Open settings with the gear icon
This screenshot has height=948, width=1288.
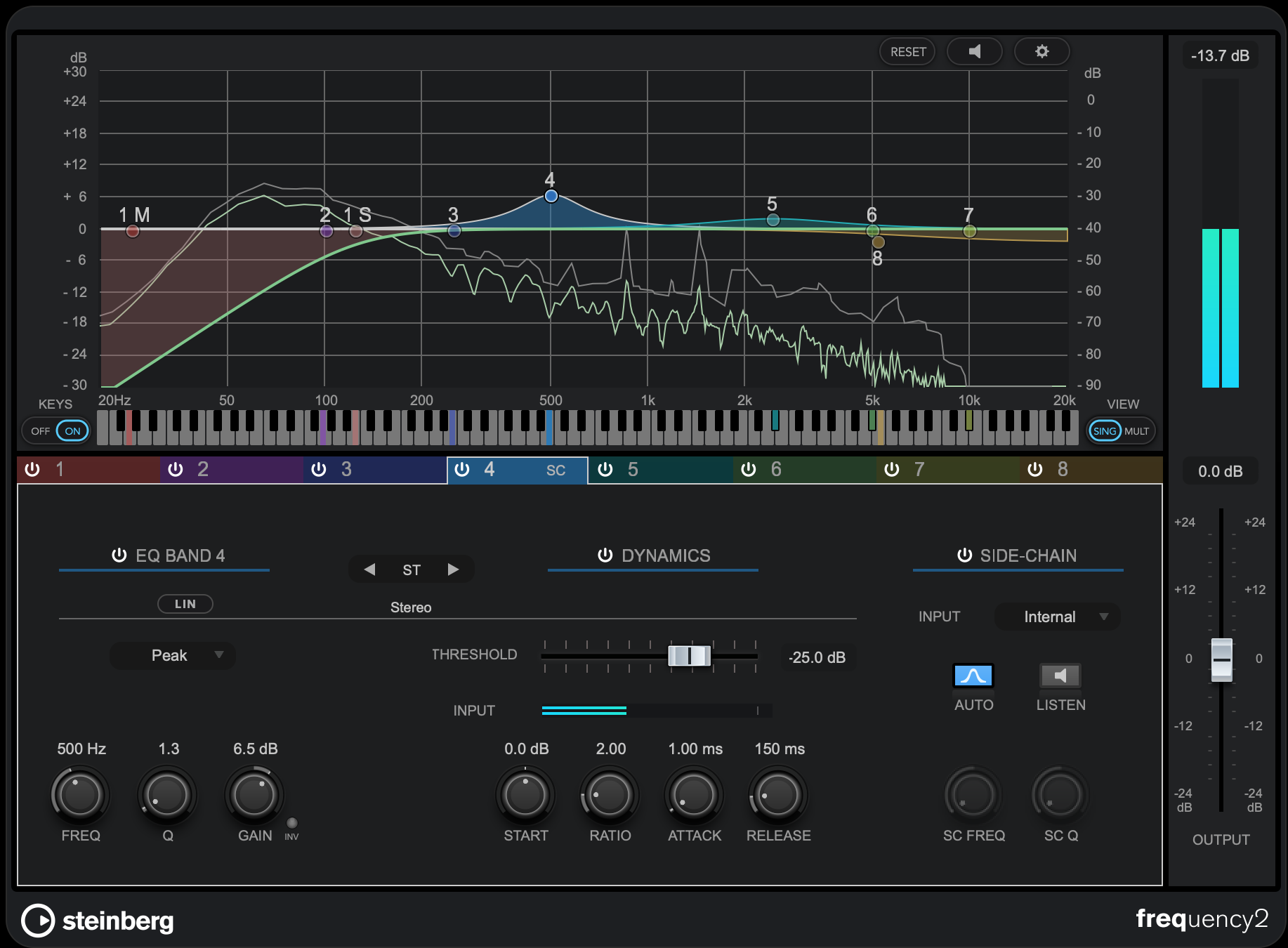(1042, 51)
